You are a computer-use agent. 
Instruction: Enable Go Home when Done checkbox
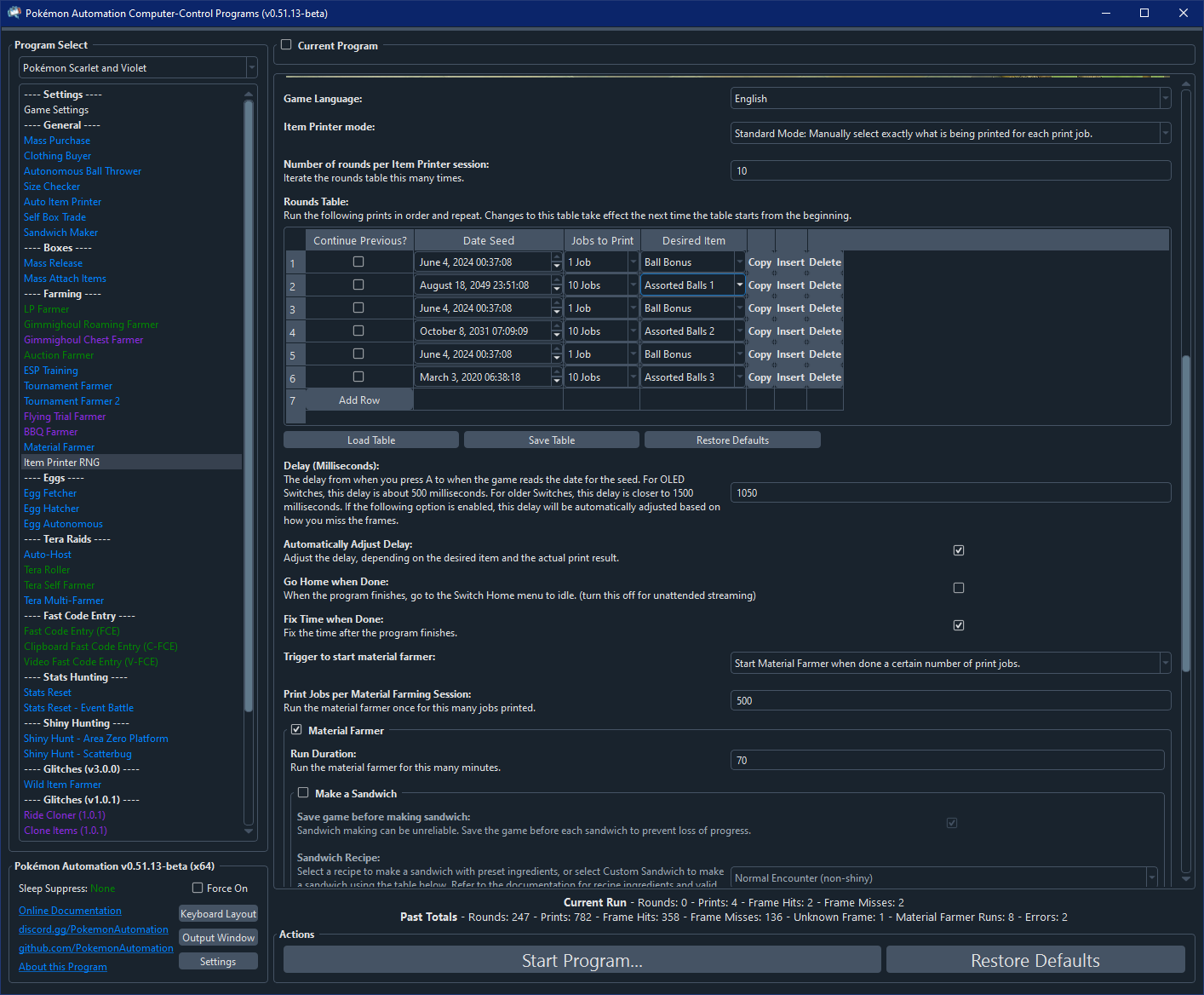click(x=959, y=588)
